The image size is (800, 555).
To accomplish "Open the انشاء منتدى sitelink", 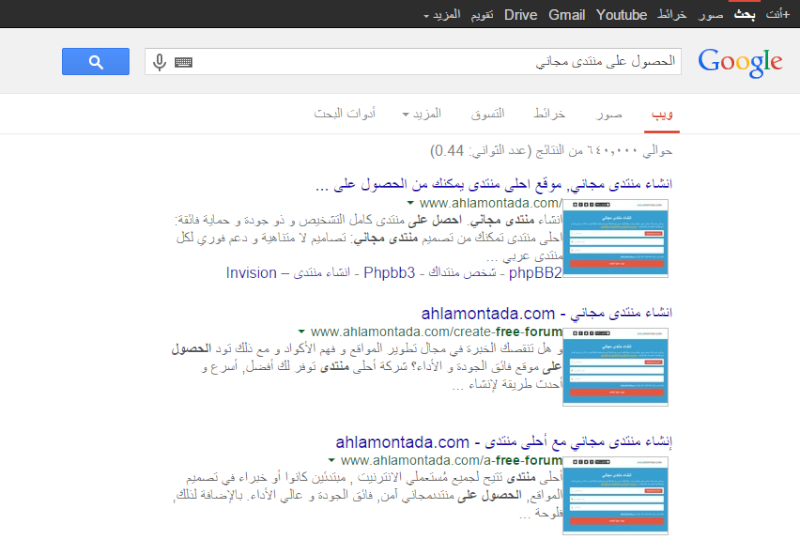I will coord(322,273).
